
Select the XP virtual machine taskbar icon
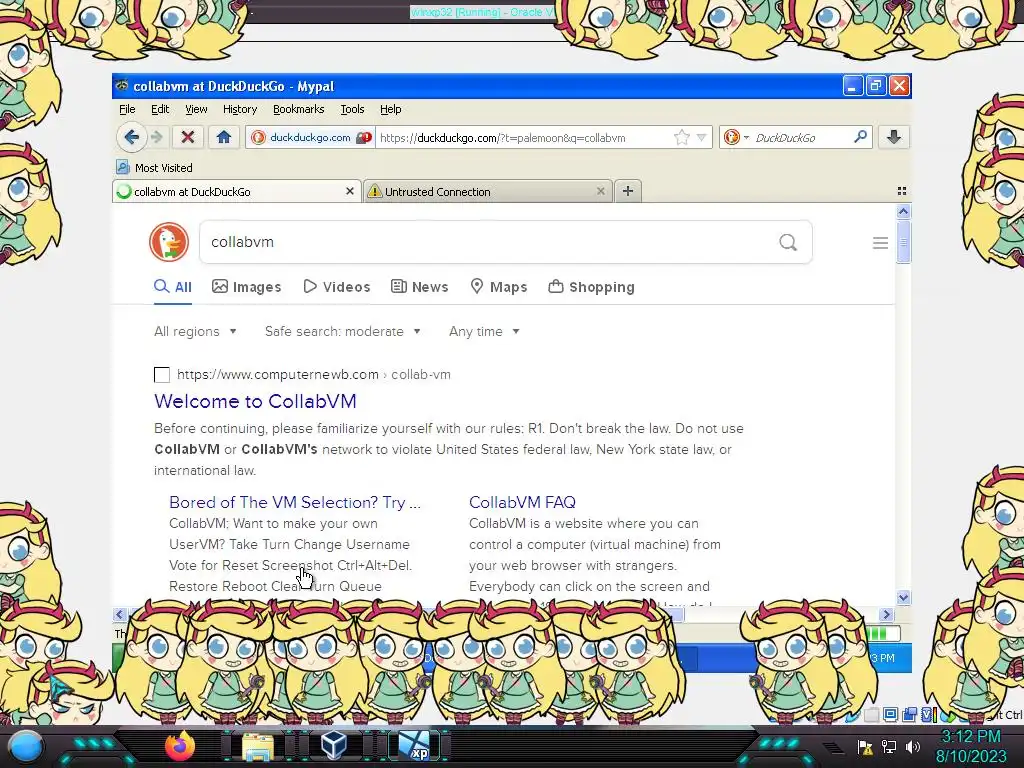tap(415, 746)
